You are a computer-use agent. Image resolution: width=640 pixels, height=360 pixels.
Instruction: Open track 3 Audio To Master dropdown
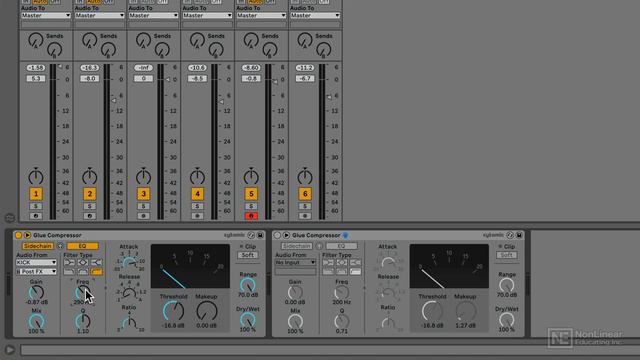coord(153,16)
